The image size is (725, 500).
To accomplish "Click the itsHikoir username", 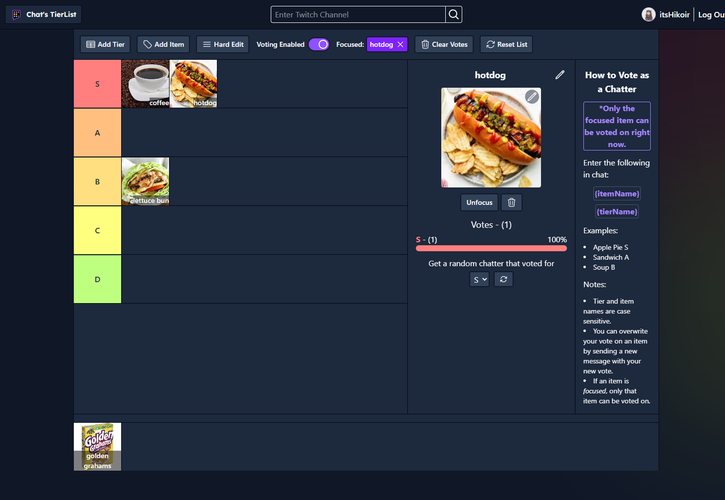I will click(675, 15).
